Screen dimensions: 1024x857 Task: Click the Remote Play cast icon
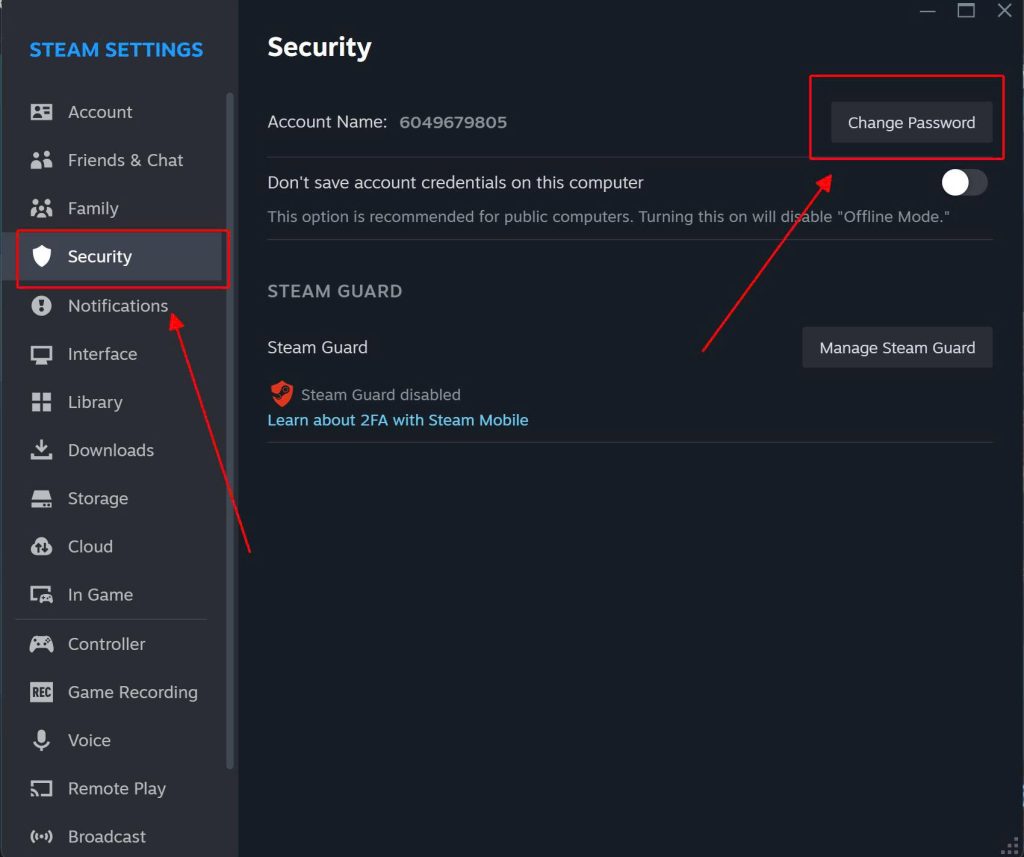[41, 788]
